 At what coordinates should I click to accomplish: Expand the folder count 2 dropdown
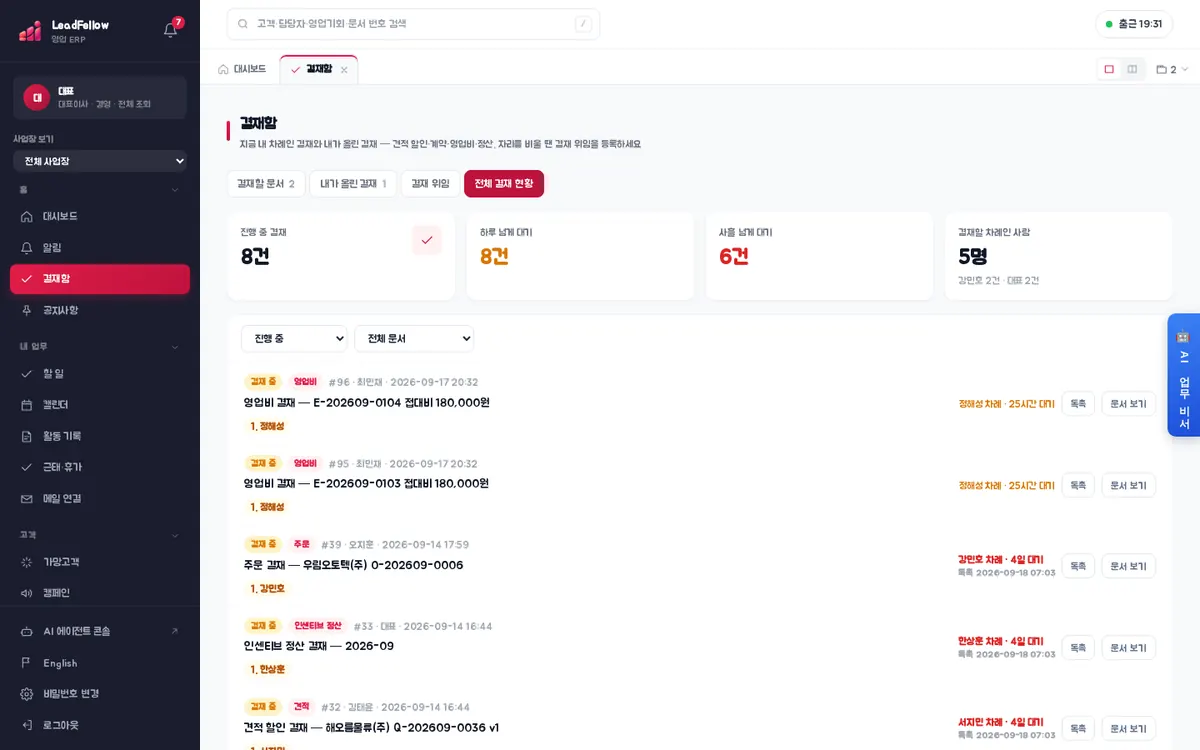(x=1172, y=69)
